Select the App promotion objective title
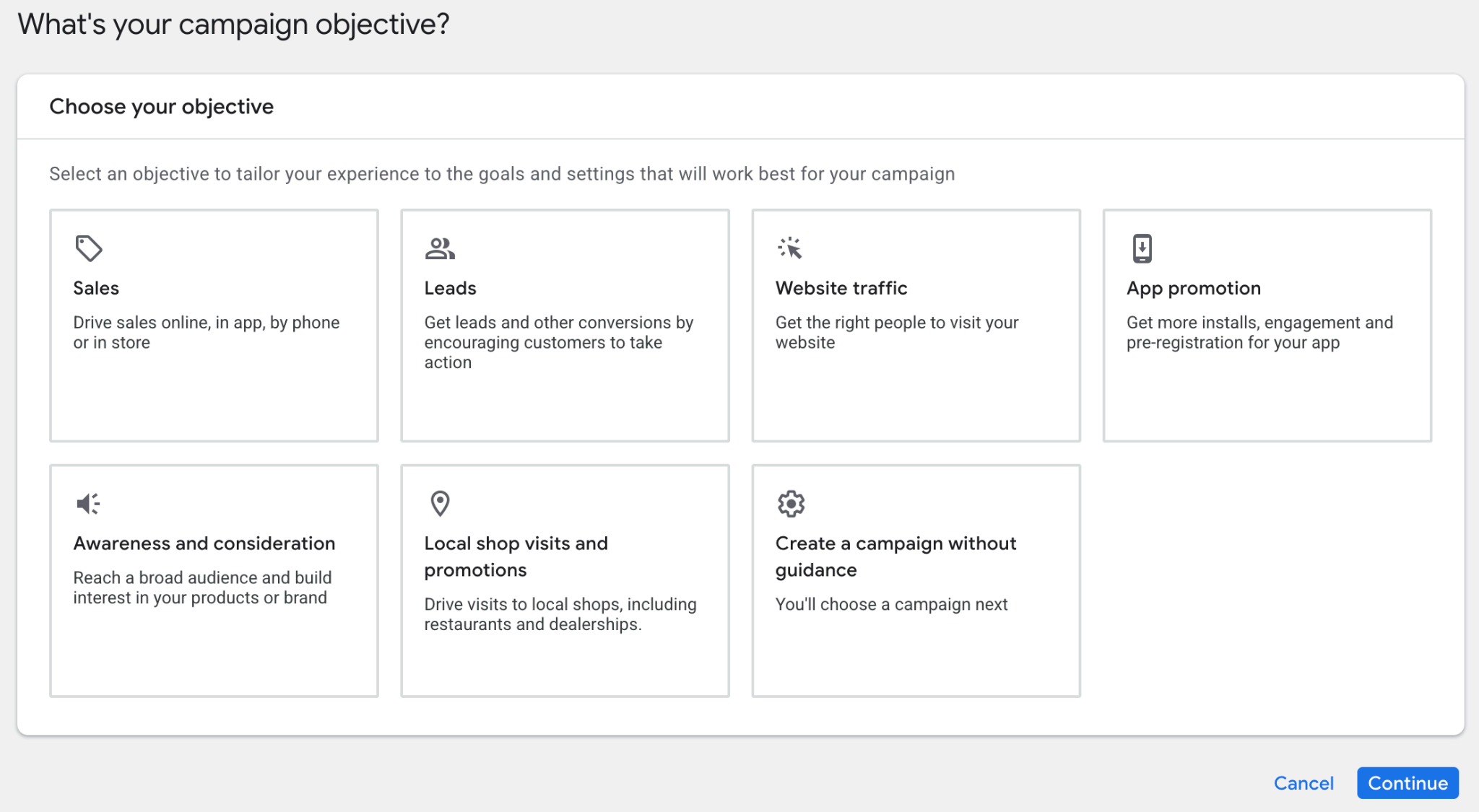Image resolution: width=1479 pixels, height=812 pixels. (1194, 288)
